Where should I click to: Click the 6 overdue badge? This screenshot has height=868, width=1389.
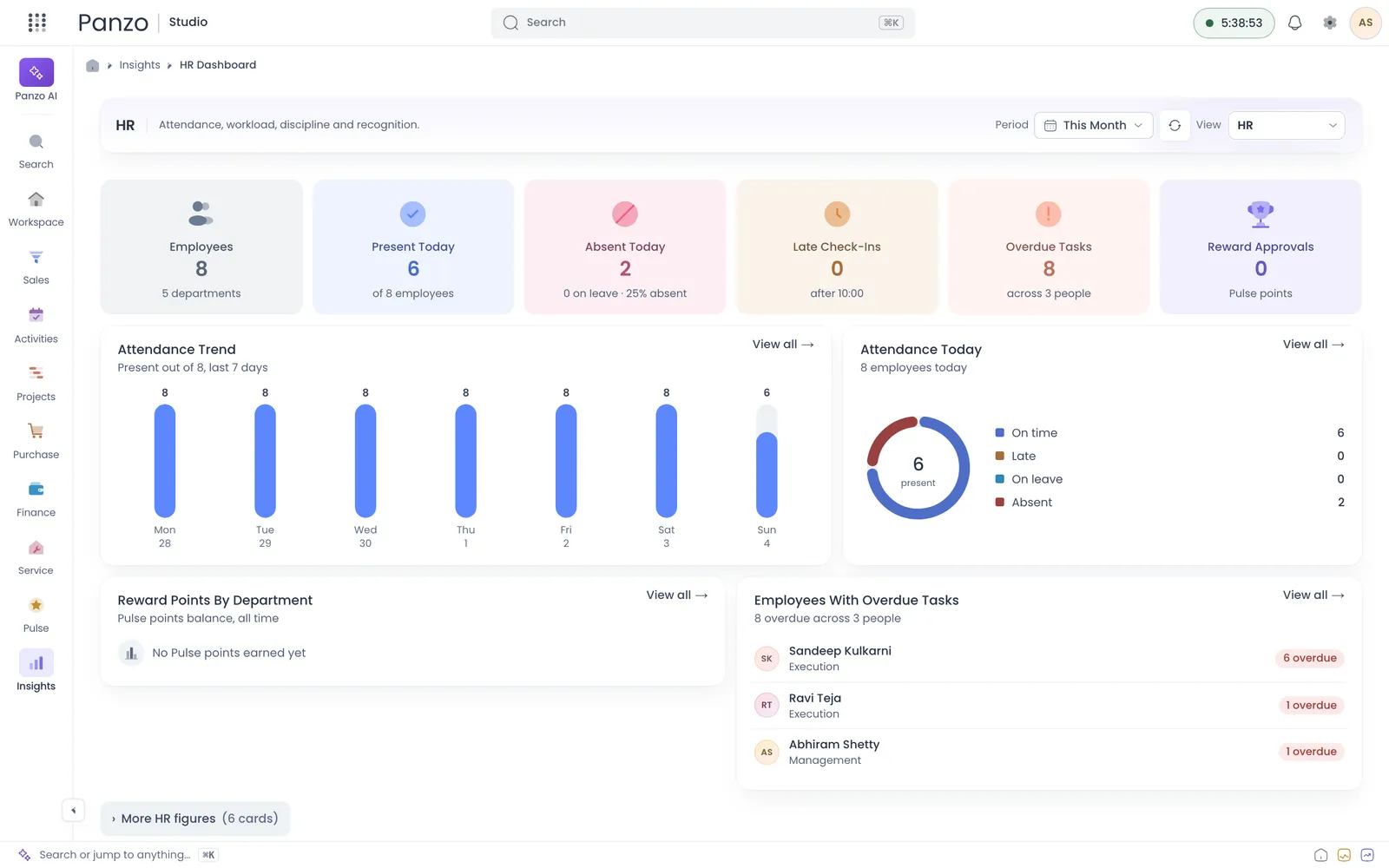[x=1310, y=658]
